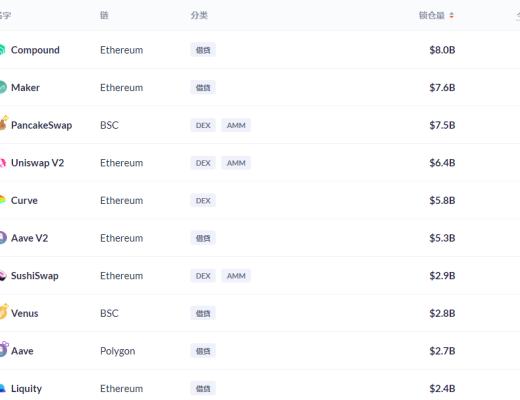This screenshot has width=520, height=400.
Task: Click the Uniswap V2 logo icon
Action: click(3, 163)
